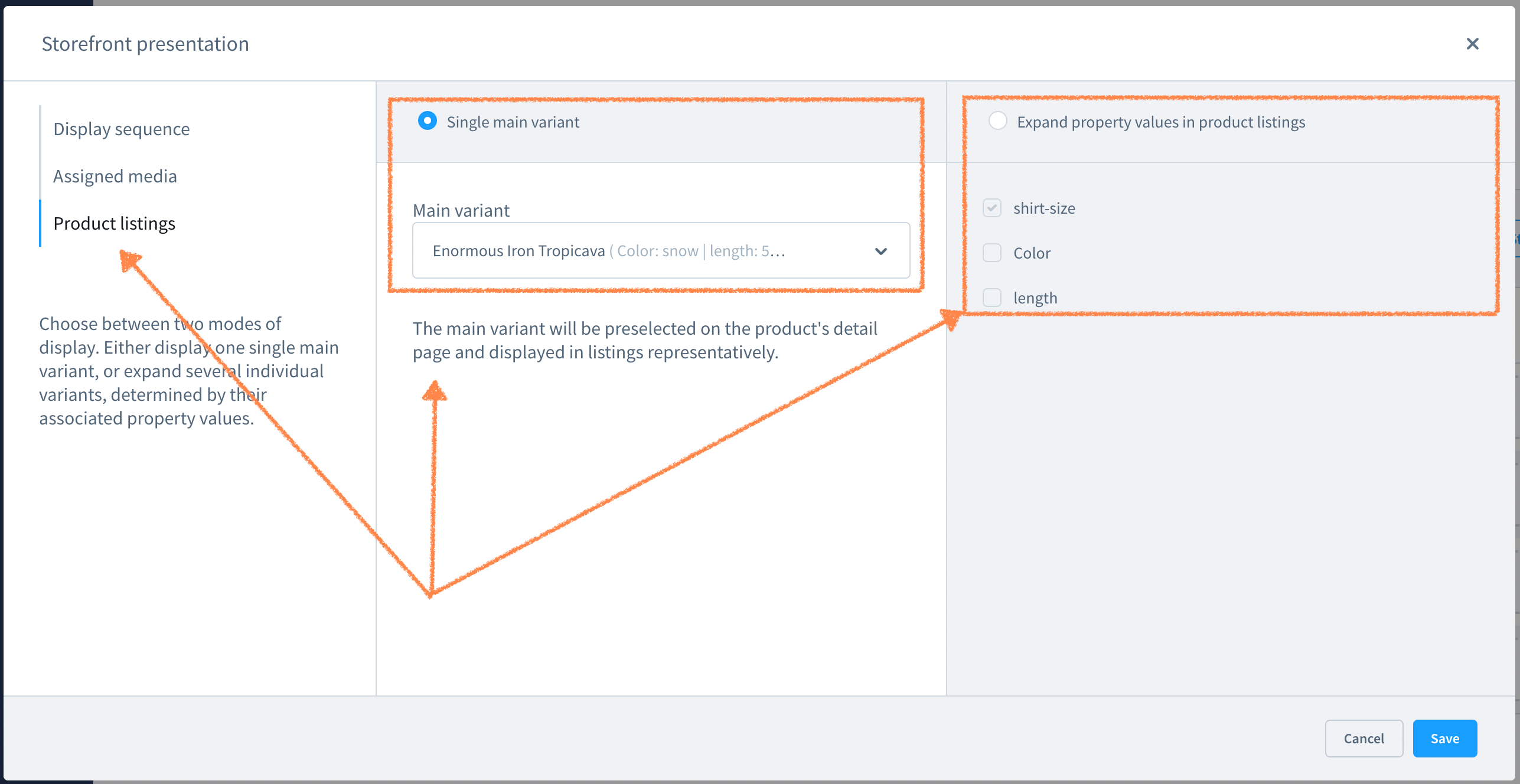
Task: Select the Product listings section
Action: pyautogui.click(x=115, y=223)
